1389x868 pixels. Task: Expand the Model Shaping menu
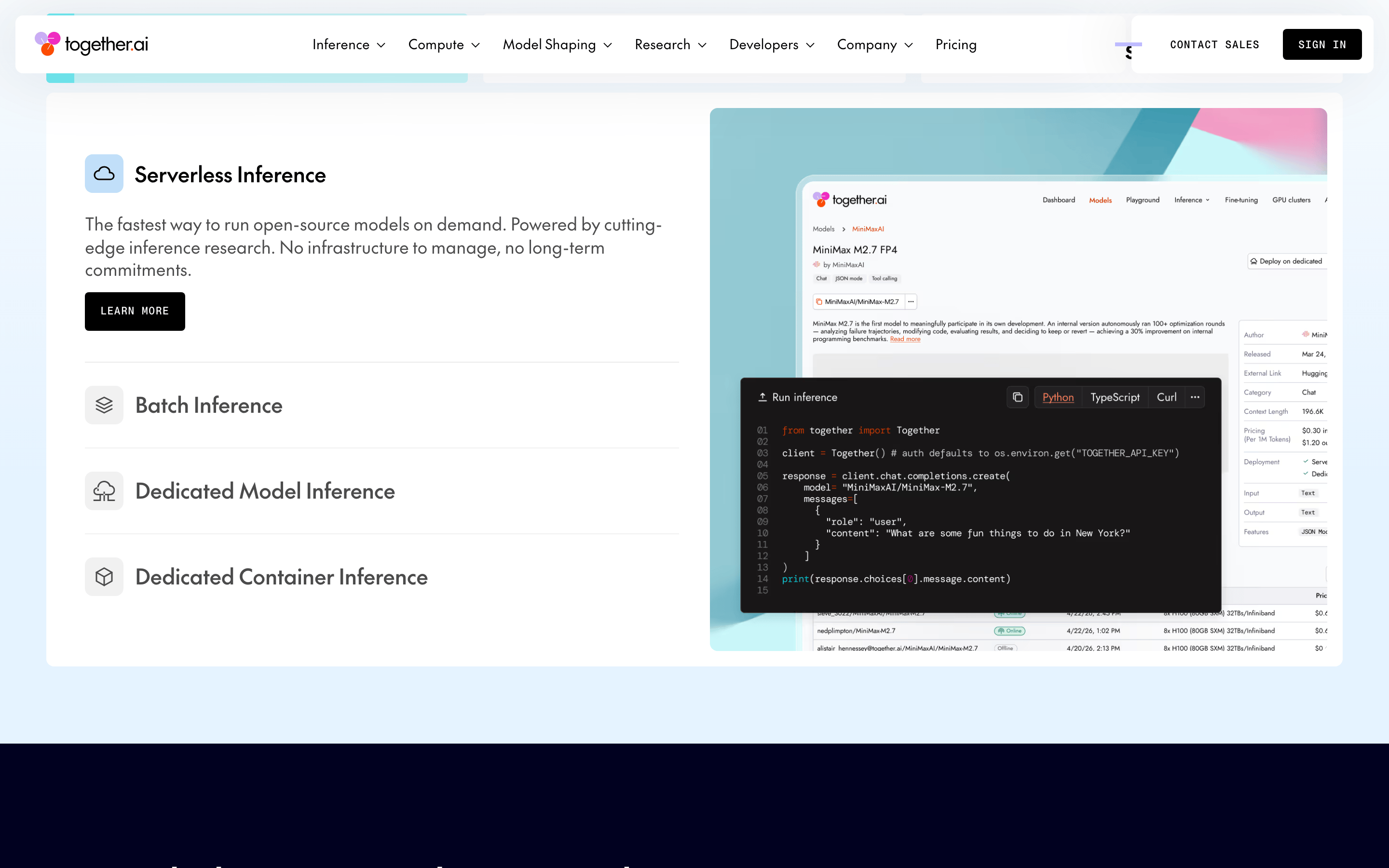coord(558,44)
